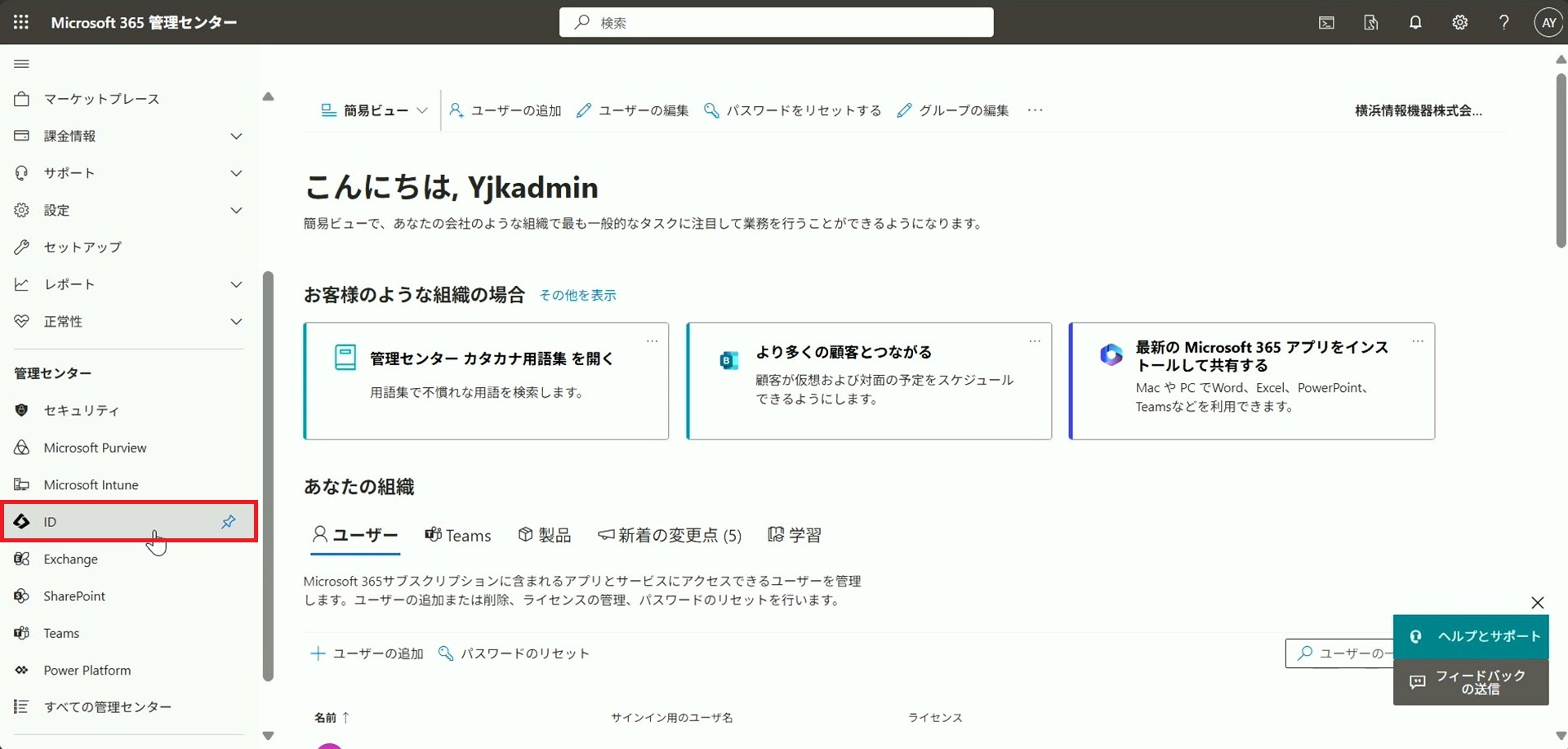Open the 管理センター カタカナ用語集 card
The image size is (1568, 749).
tap(486, 381)
